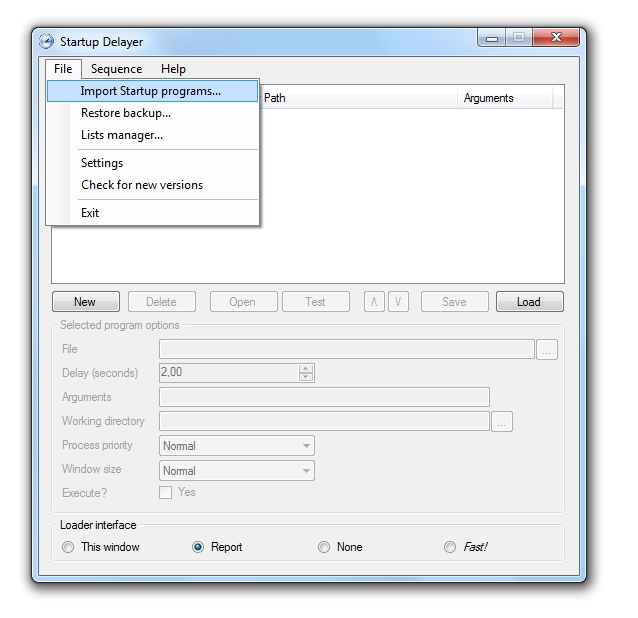Open Settings from the File menu

[x=153, y=163]
